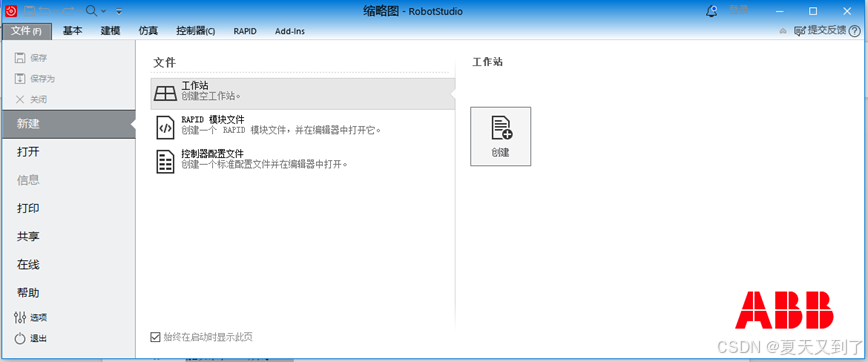868x362 pixels.
Task: Switch to the 仿真 ribbon tab
Action: click(148, 31)
